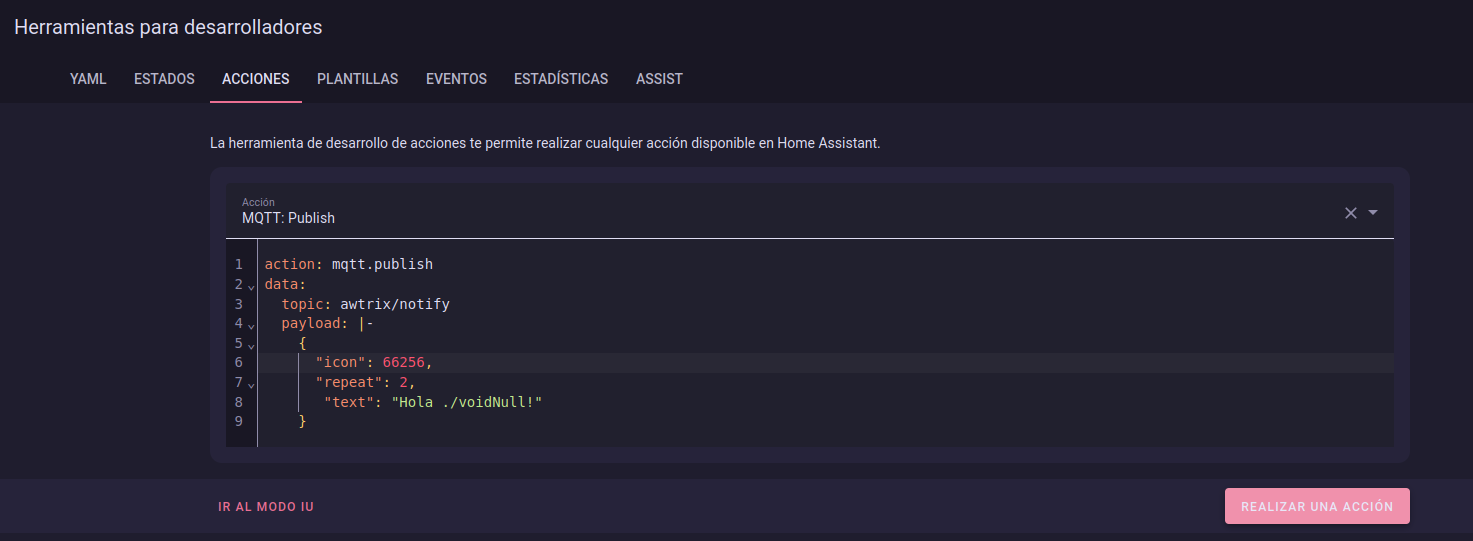Collapse the data block fold chevron on line 2
Image resolution: width=1473 pixels, height=541 pixels.
[x=251, y=286]
